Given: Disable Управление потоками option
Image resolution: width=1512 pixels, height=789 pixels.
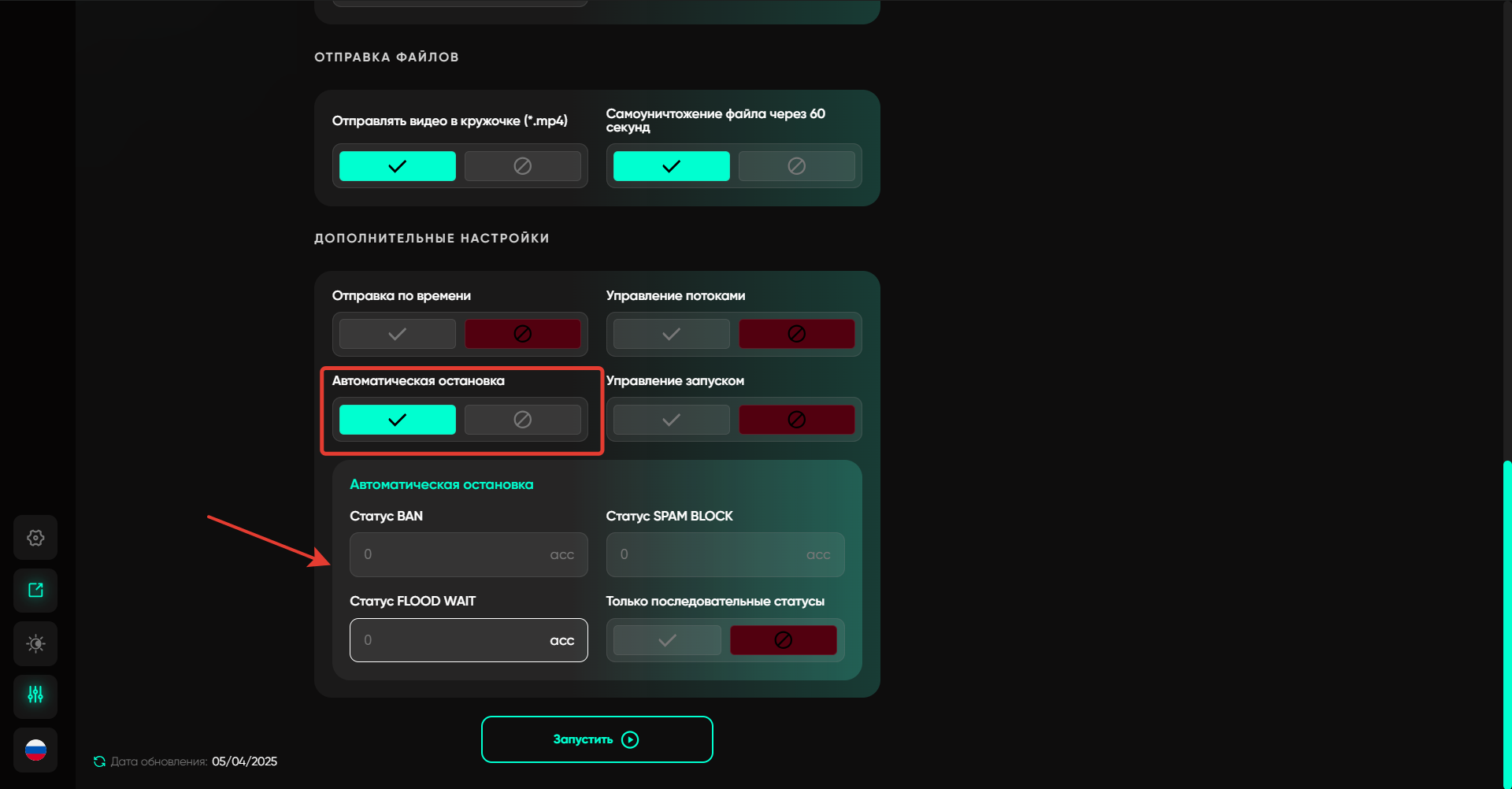Looking at the screenshot, I should click(796, 334).
